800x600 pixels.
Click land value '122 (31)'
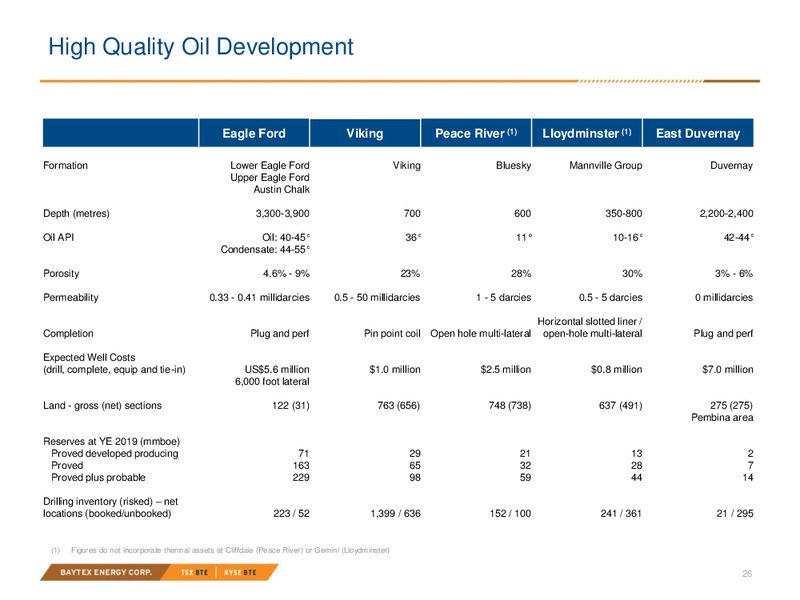(x=290, y=405)
